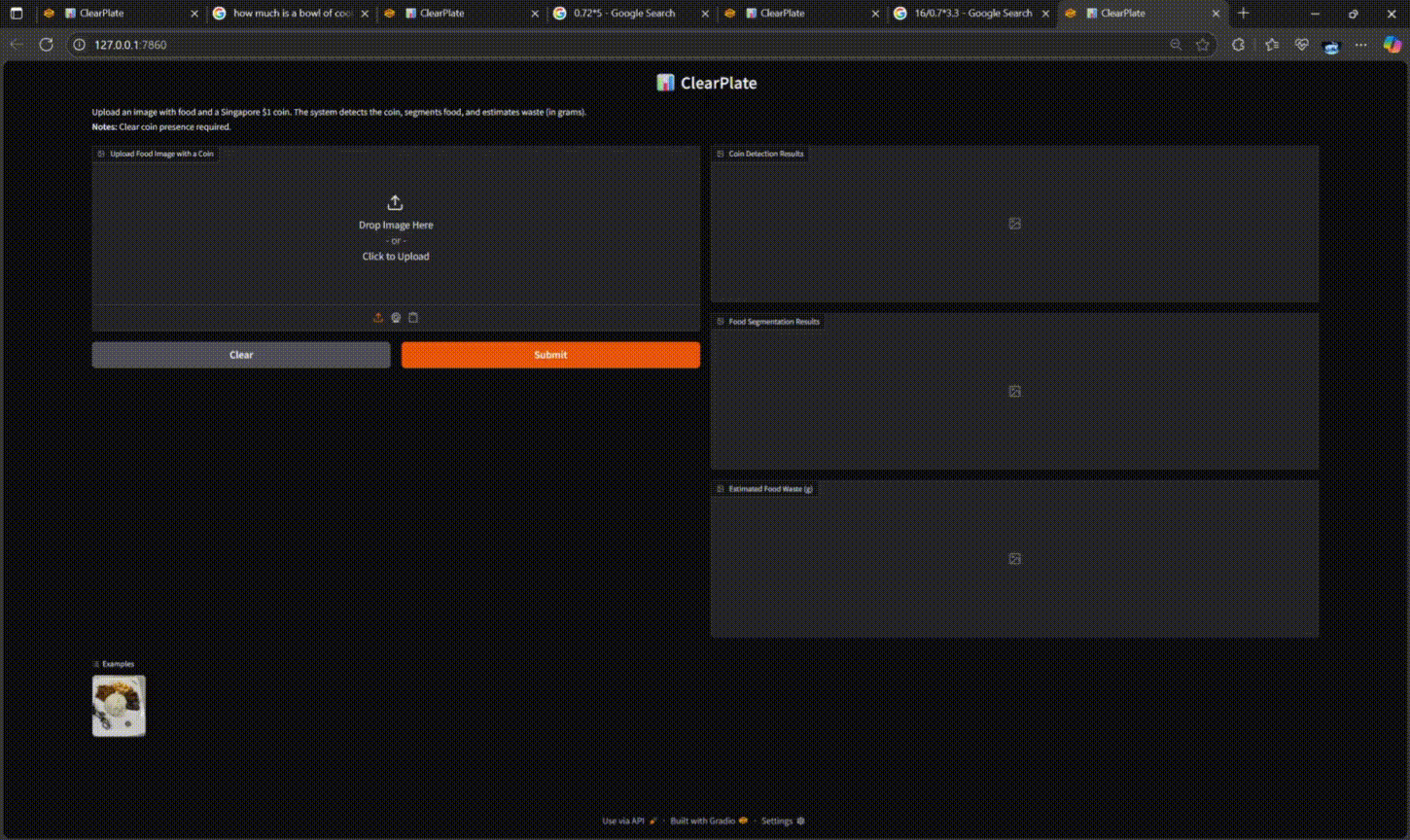Open the browser favorites list icon
This screenshot has width=1410, height=840.
pos(1272,45)
